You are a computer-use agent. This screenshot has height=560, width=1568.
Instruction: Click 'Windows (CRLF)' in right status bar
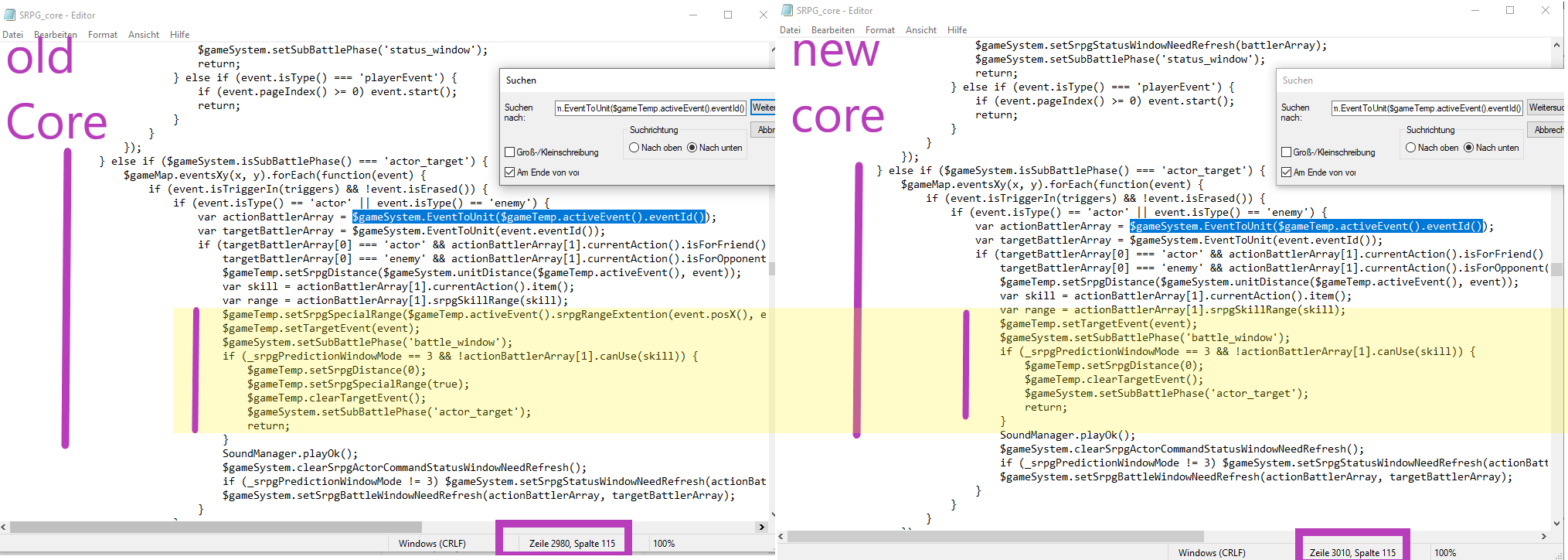[x=1212, y=553]
